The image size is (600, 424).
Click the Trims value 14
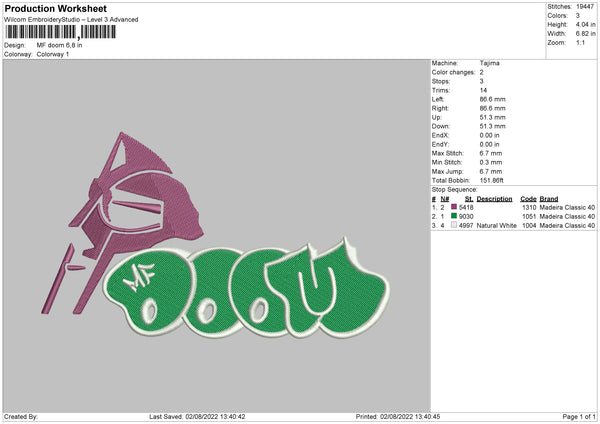click(483, 90)
